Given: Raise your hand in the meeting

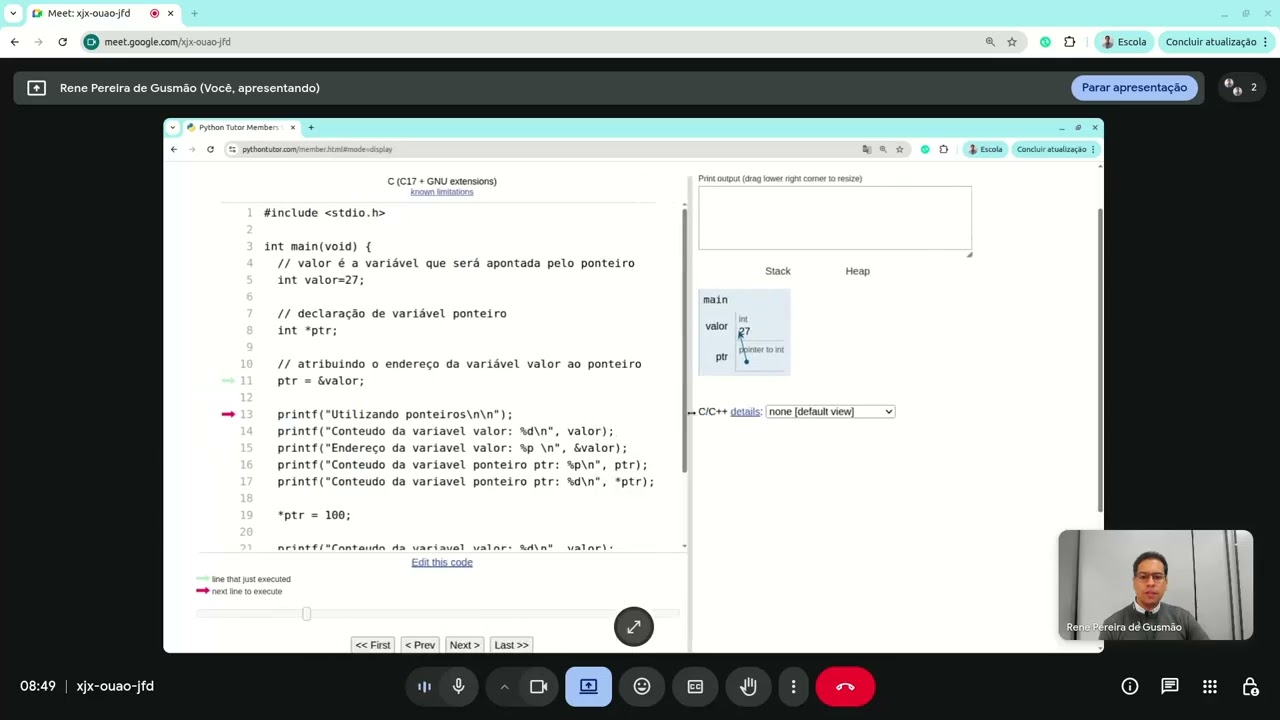Looking at the screenshot, I should (748, 686).
